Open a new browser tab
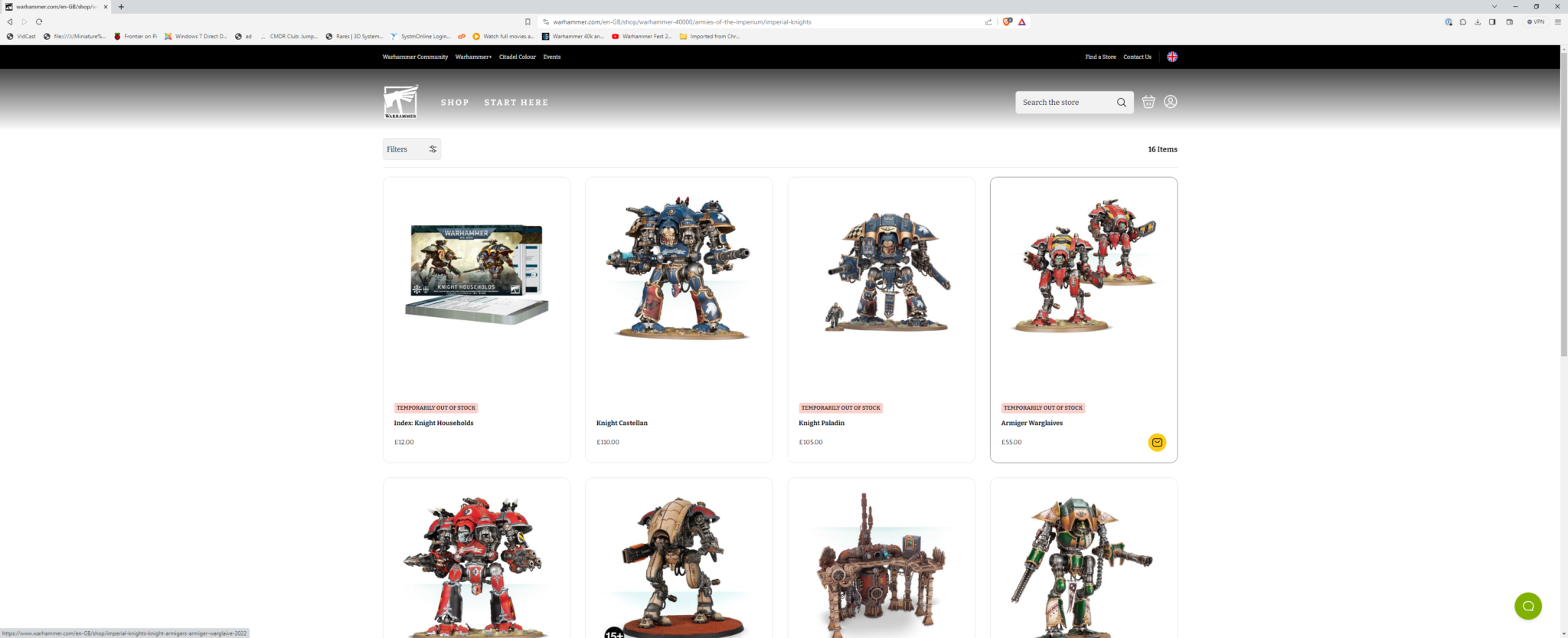 (121, 7)
